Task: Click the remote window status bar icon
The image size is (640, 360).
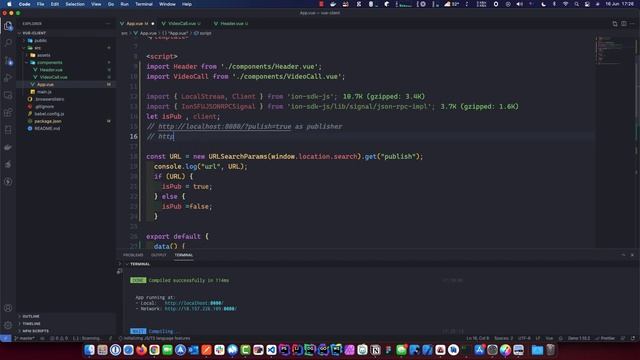Action: tap(5, 338)
